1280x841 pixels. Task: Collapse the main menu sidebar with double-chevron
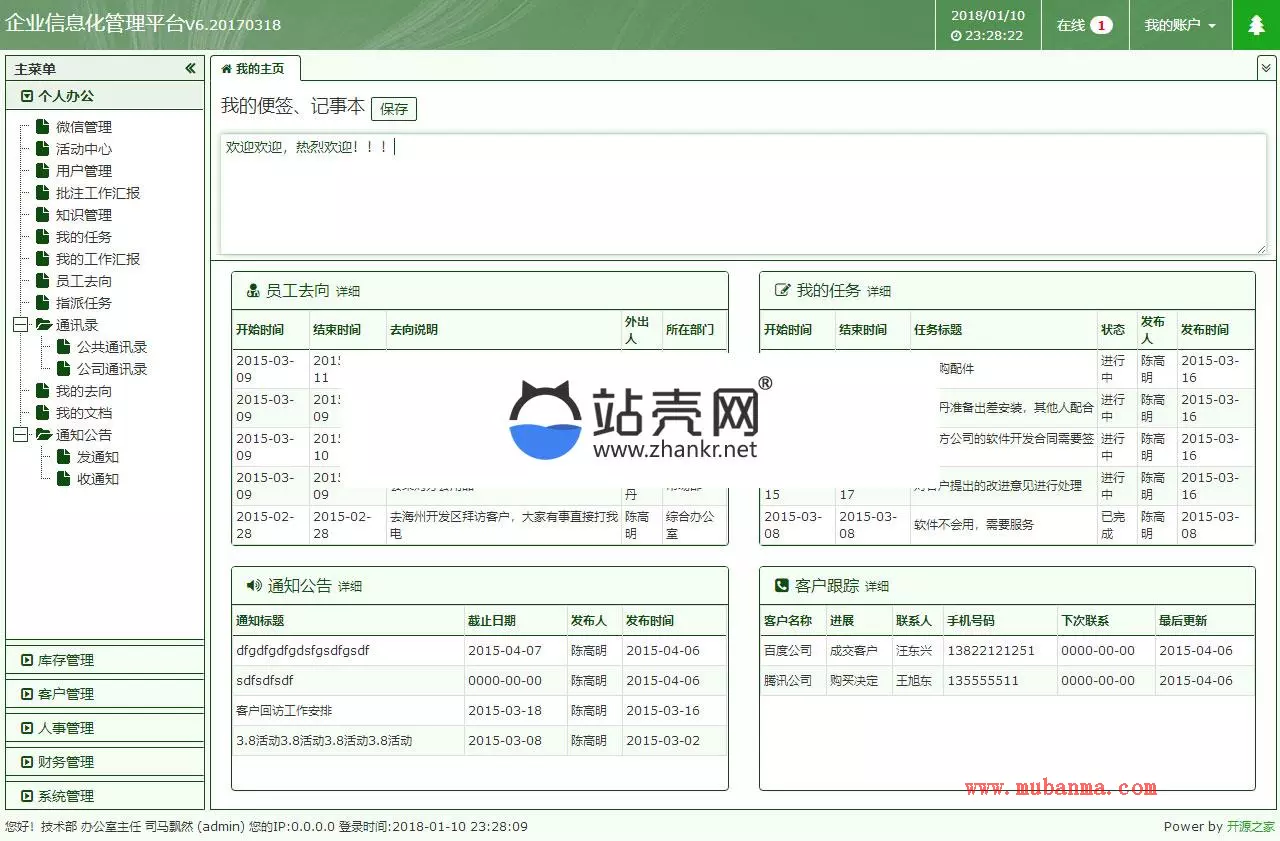pos(190,68)
